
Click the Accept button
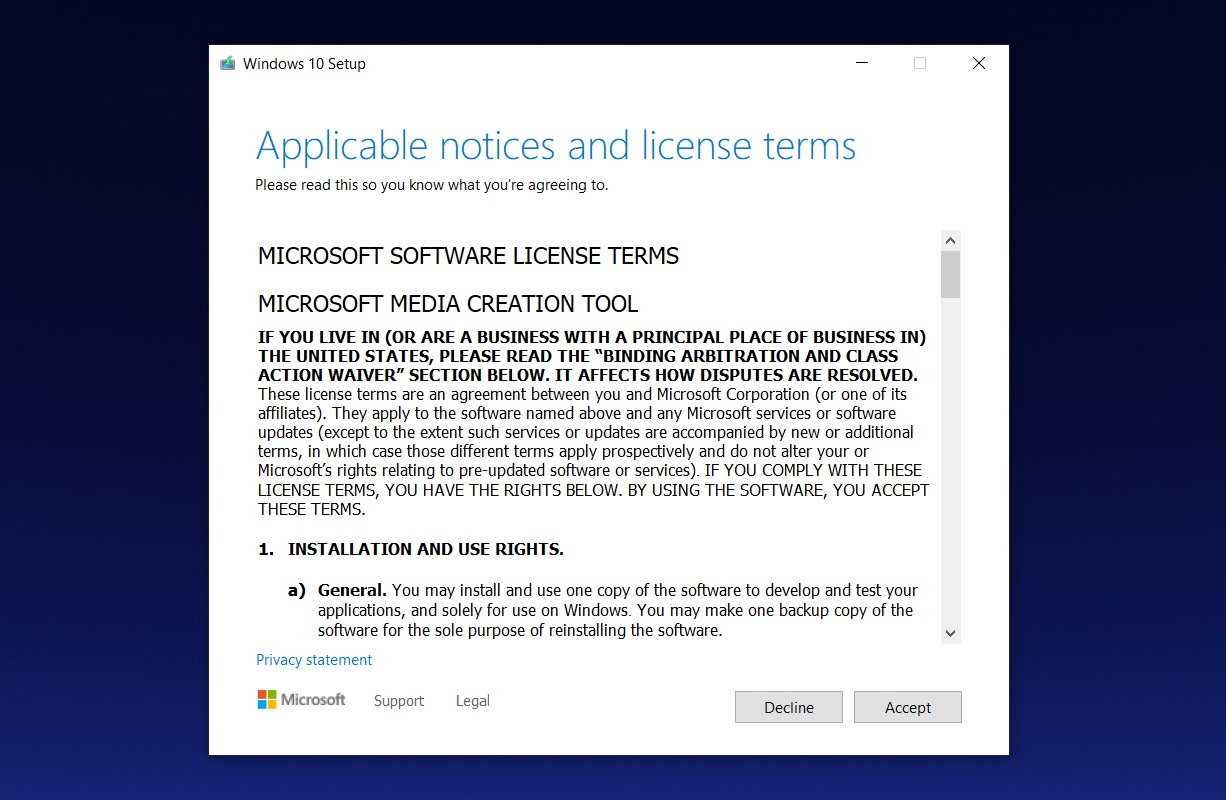908,707
